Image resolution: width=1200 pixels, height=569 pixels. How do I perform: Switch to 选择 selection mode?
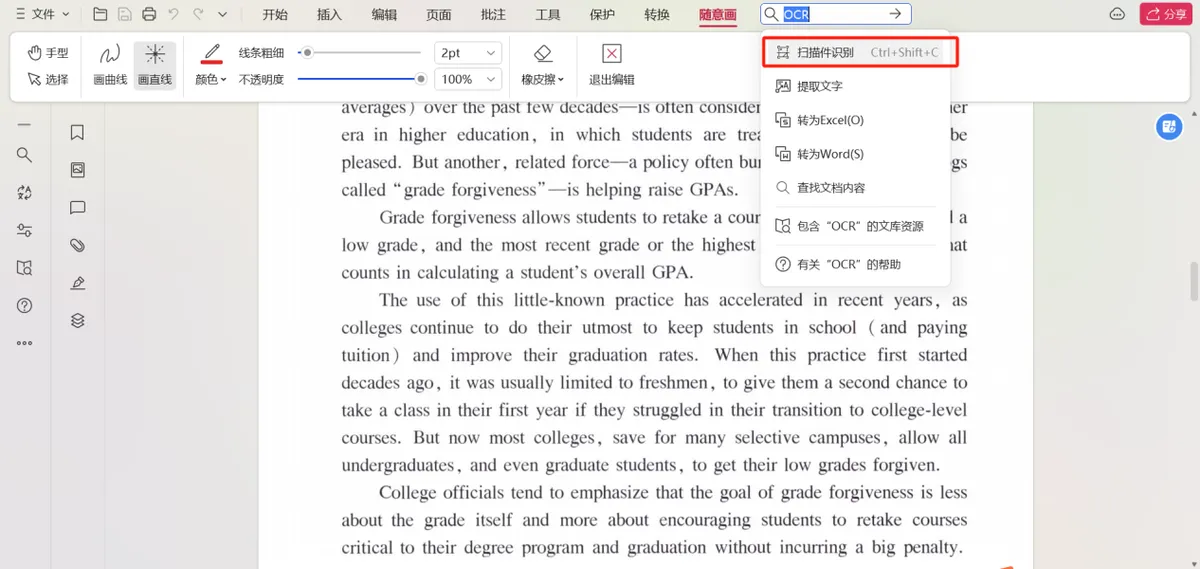pos(47,79)
